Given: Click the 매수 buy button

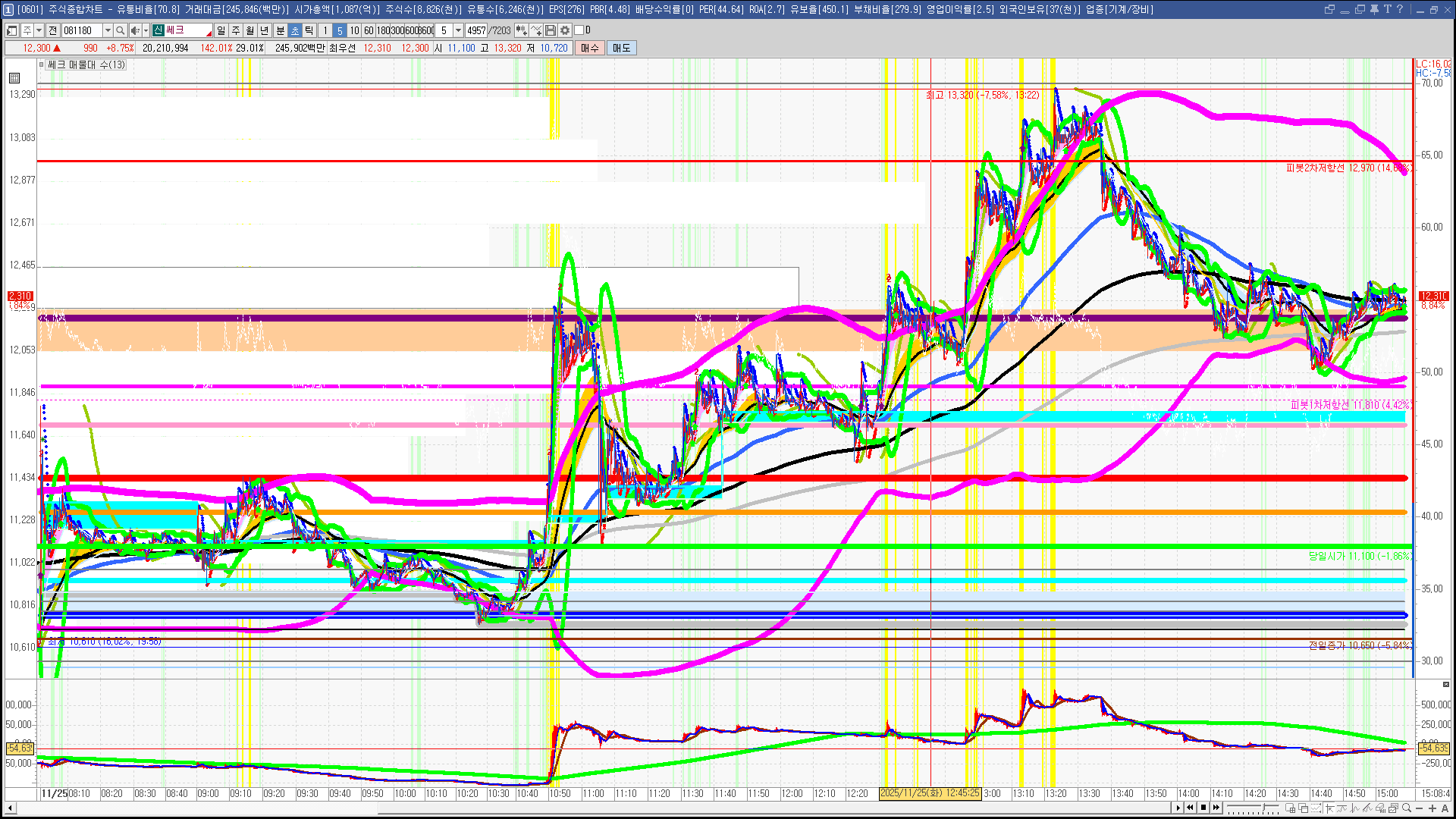Looking at the screenshot, I should point(590,48).
